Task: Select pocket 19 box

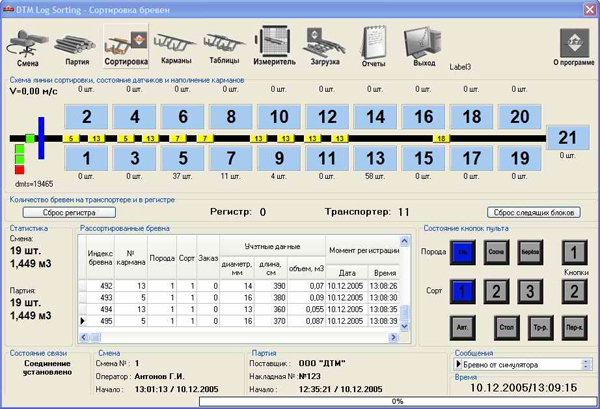Action: click(520, 158)
